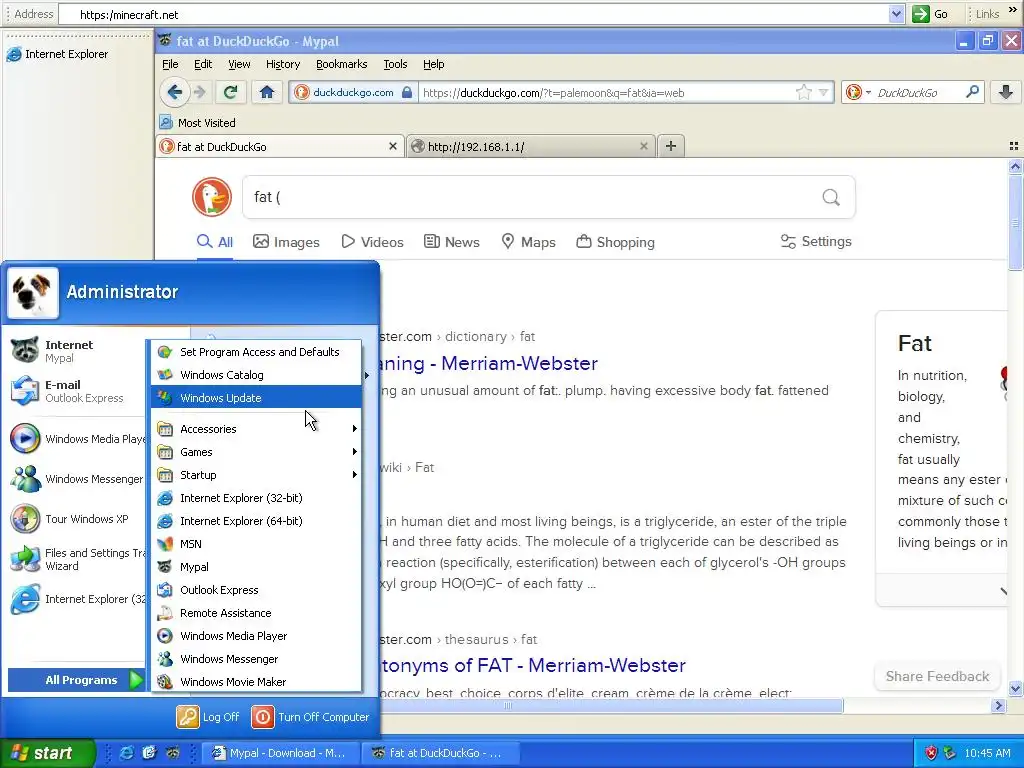Launch Windows Update from the programs menu
Image resolution: width=1024 pixels, height=768 pixels.
(256, 398)
